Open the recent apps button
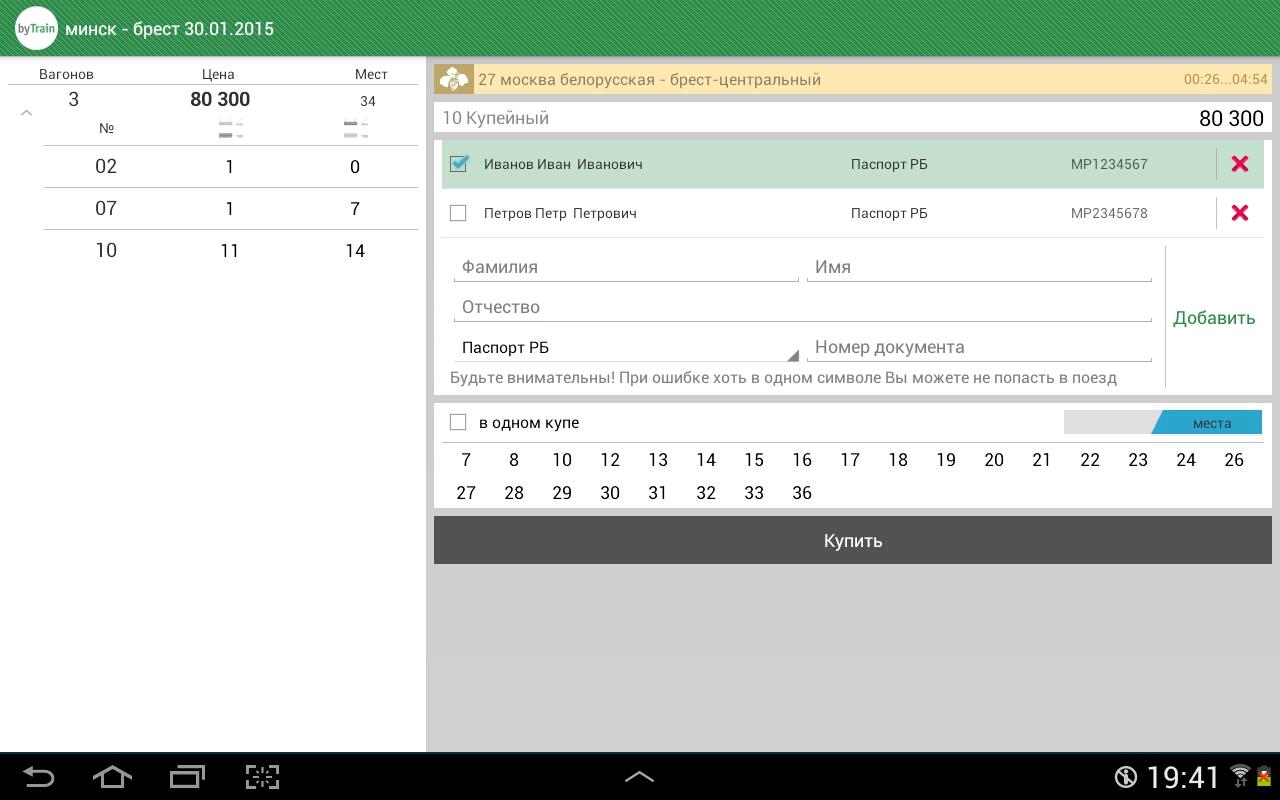This screenshot has height=800, width=1280. (187, 777)
